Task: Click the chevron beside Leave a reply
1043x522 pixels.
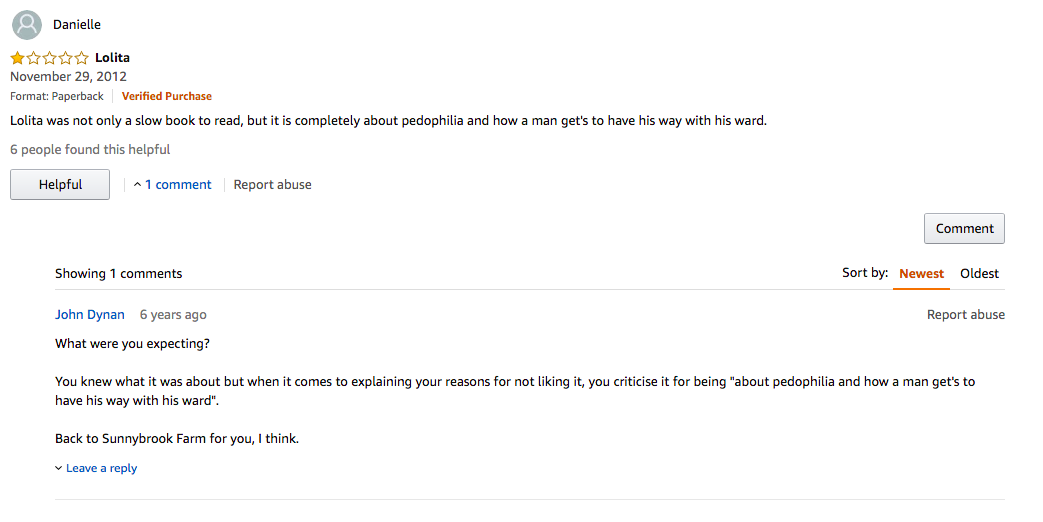Action: coord(59,468)
